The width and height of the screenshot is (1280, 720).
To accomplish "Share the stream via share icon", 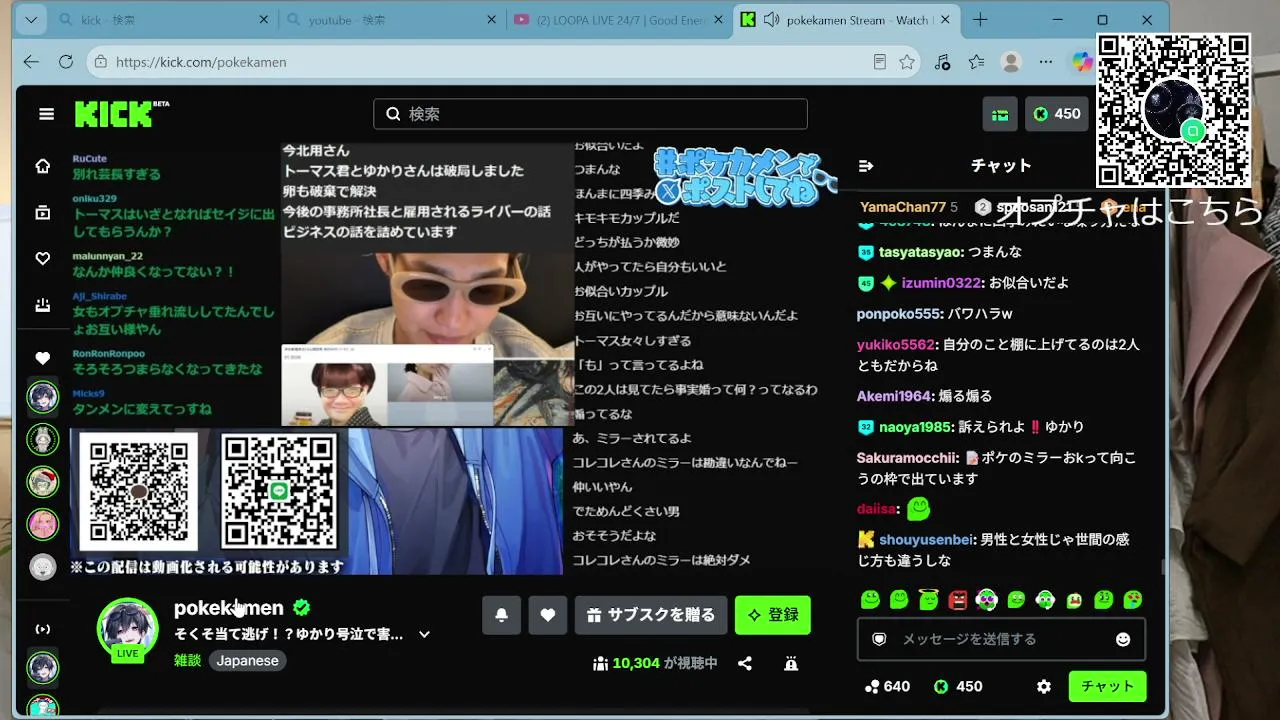I will point(745,663).
